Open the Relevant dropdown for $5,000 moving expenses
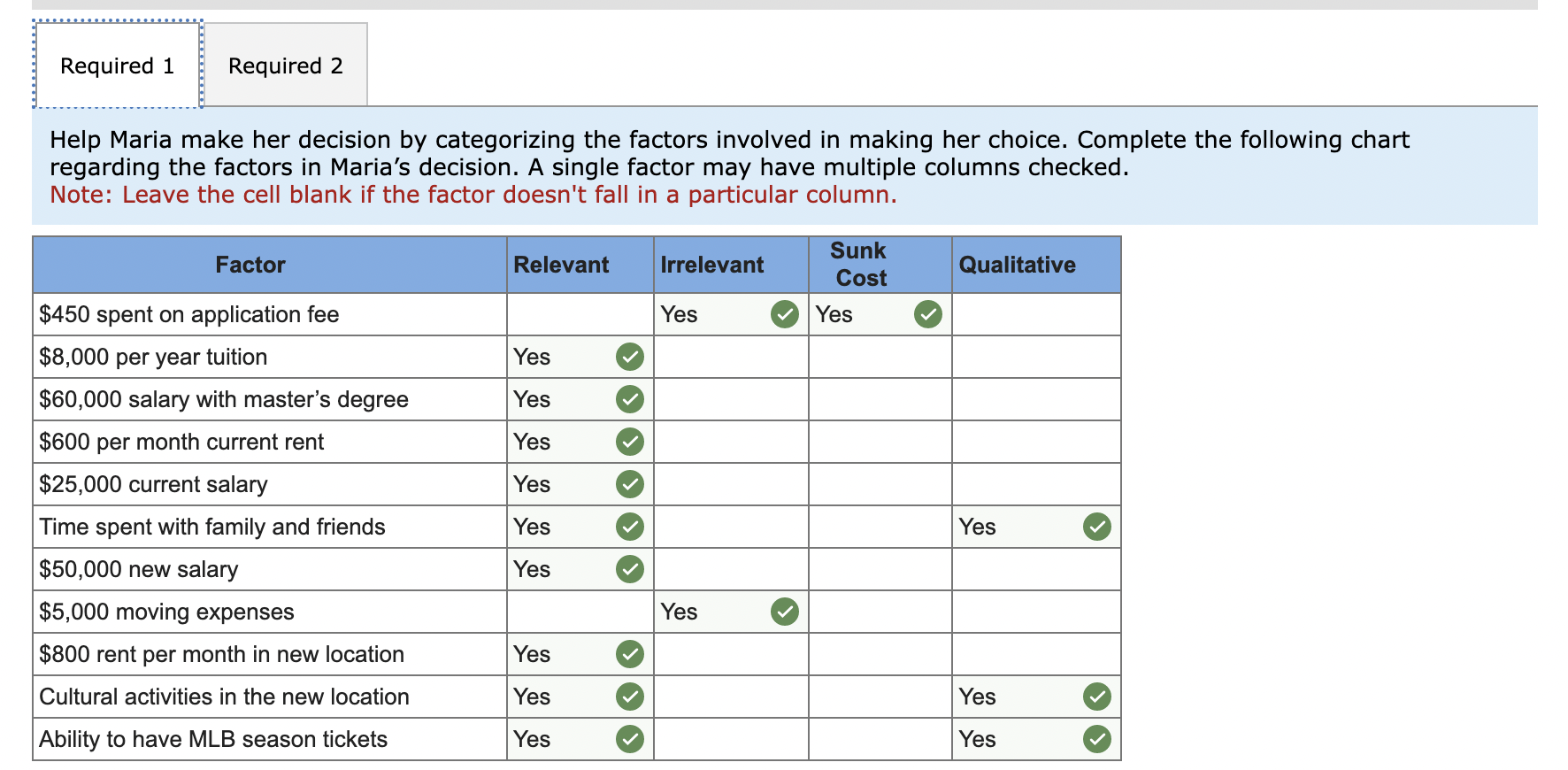This screenshot has height=770, width=1568. pyautogui.click(x=580, y=612)
